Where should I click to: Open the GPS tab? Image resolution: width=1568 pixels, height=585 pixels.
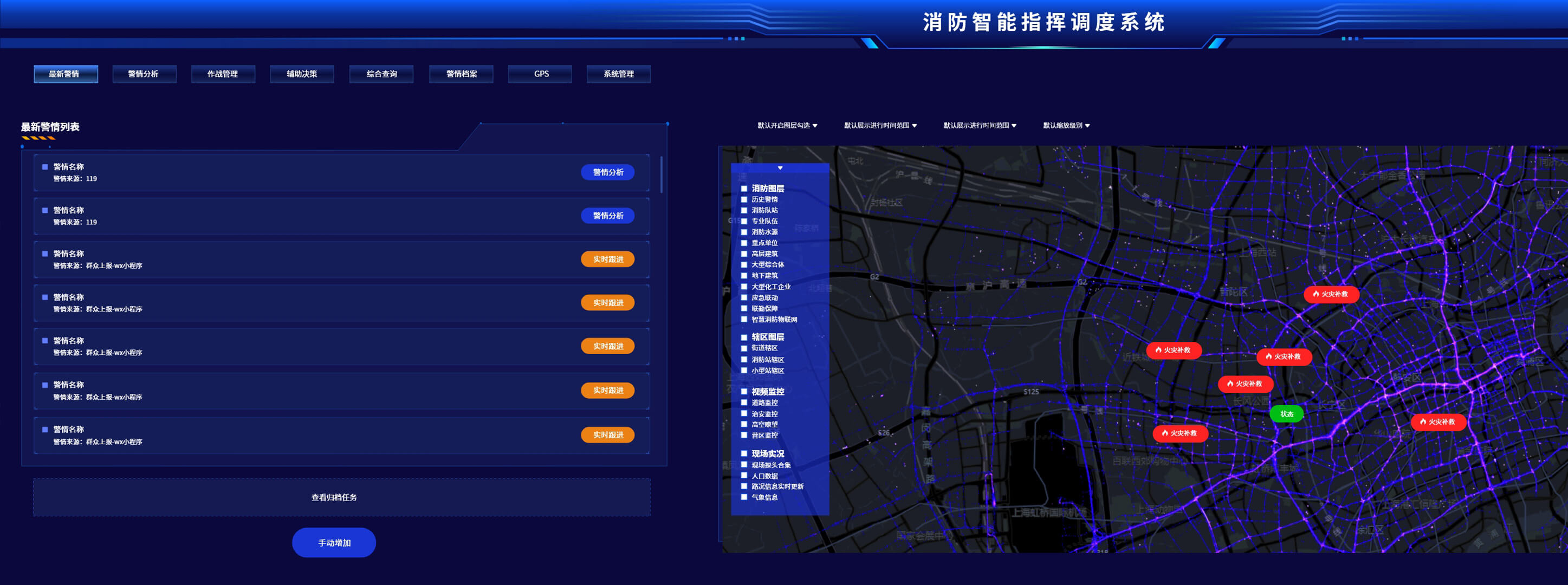pyautogui.click(x=541, y=74)
